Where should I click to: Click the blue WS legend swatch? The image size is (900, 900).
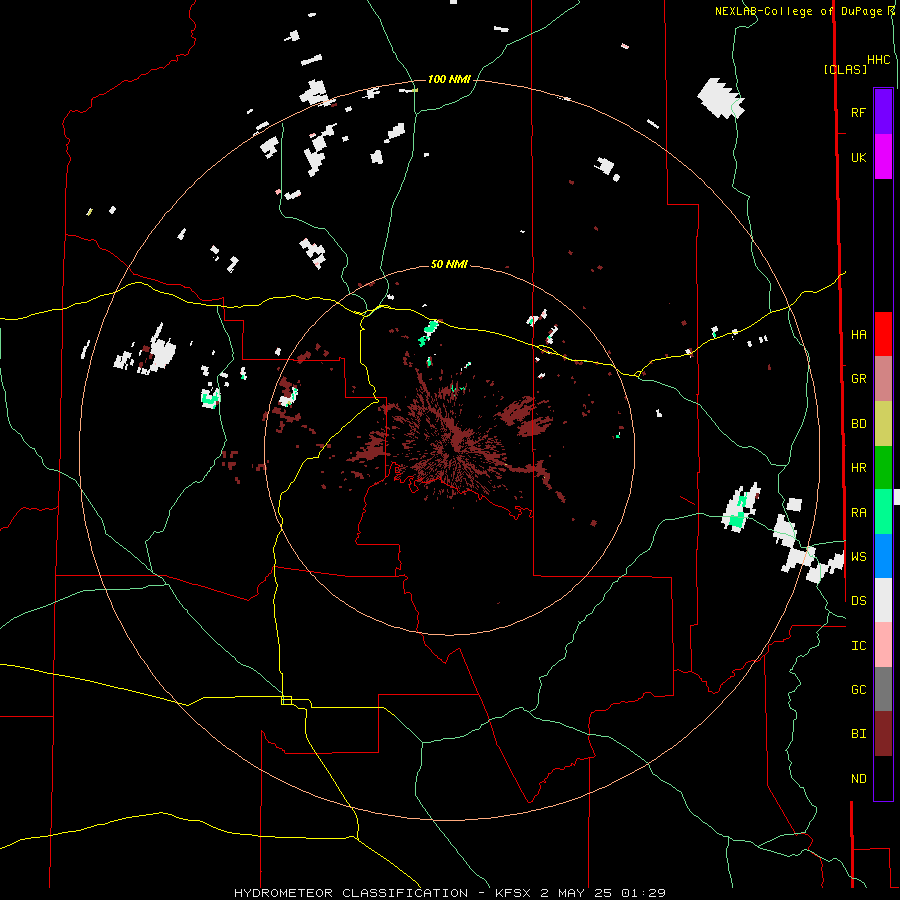tap(883, 556)
